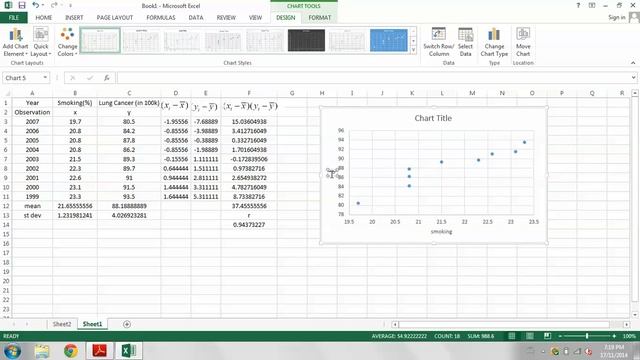Click the formula bar input field
The image size is (640, 360).
click(373, 78)
